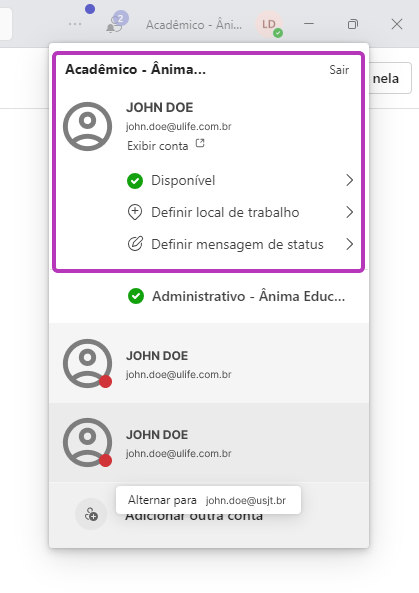Click the add account person icon
Image resolution: width=419 pixels, height=593 pixels.
pos(91,514)
